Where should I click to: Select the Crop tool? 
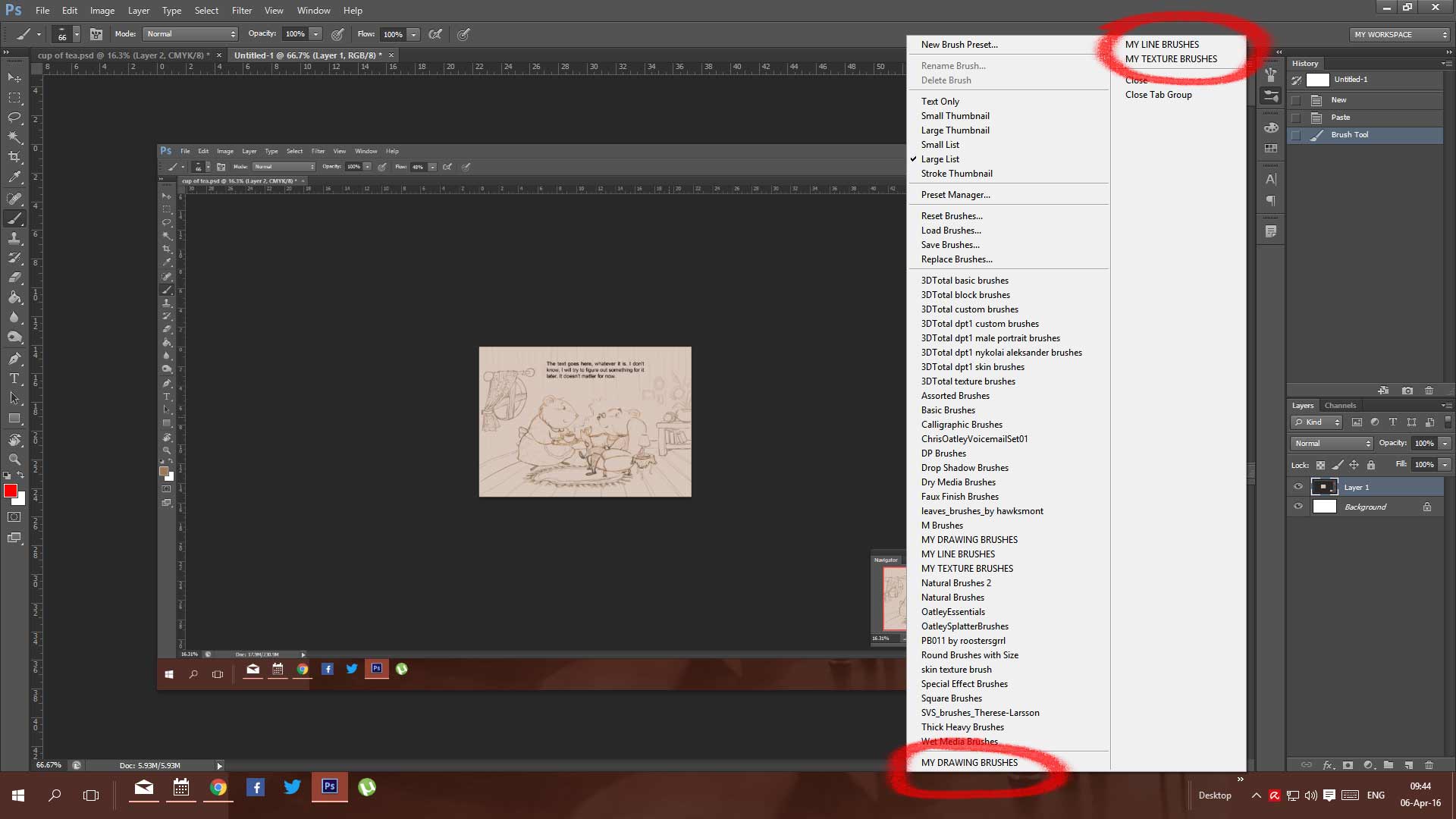(x=14, y=157)
